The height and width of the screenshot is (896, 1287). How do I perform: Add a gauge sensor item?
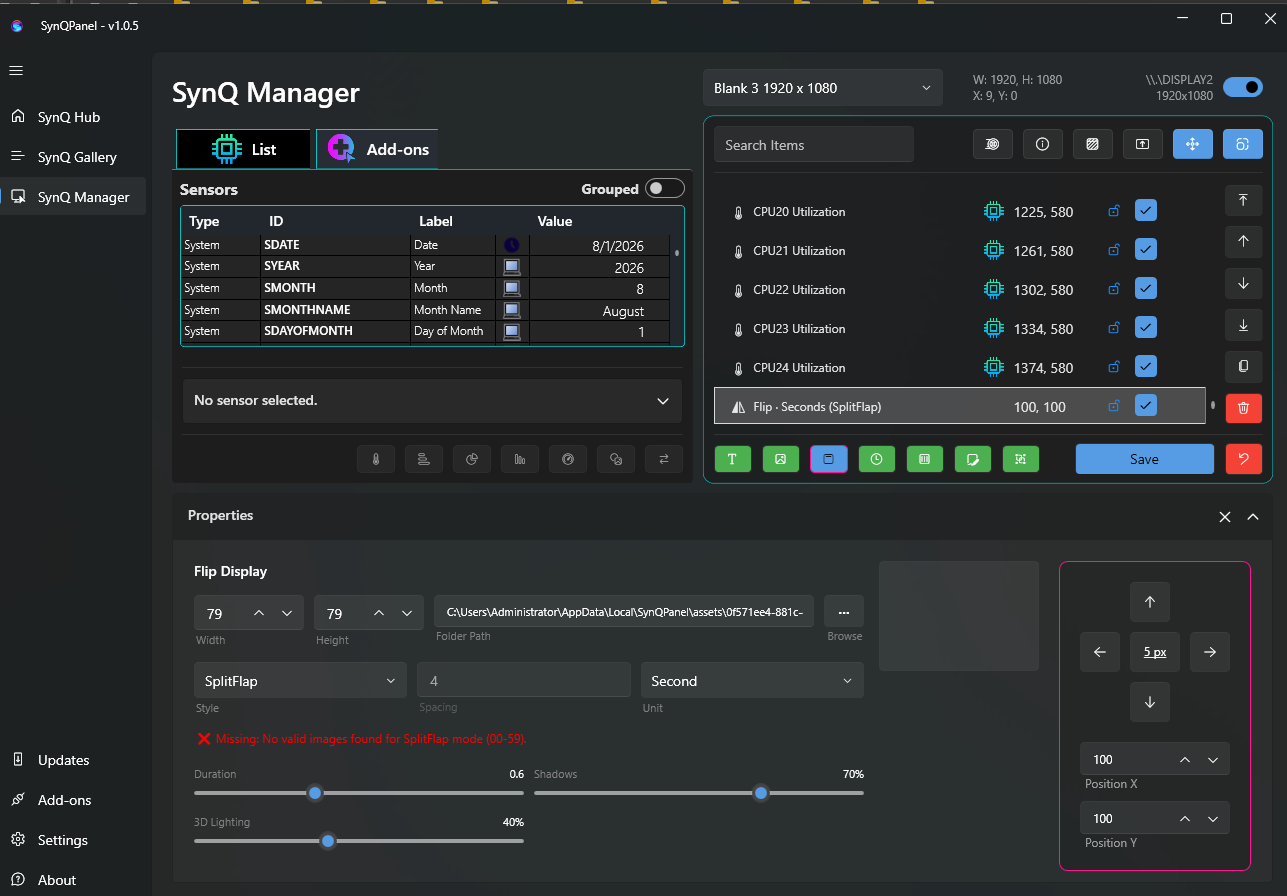[568, 459]
